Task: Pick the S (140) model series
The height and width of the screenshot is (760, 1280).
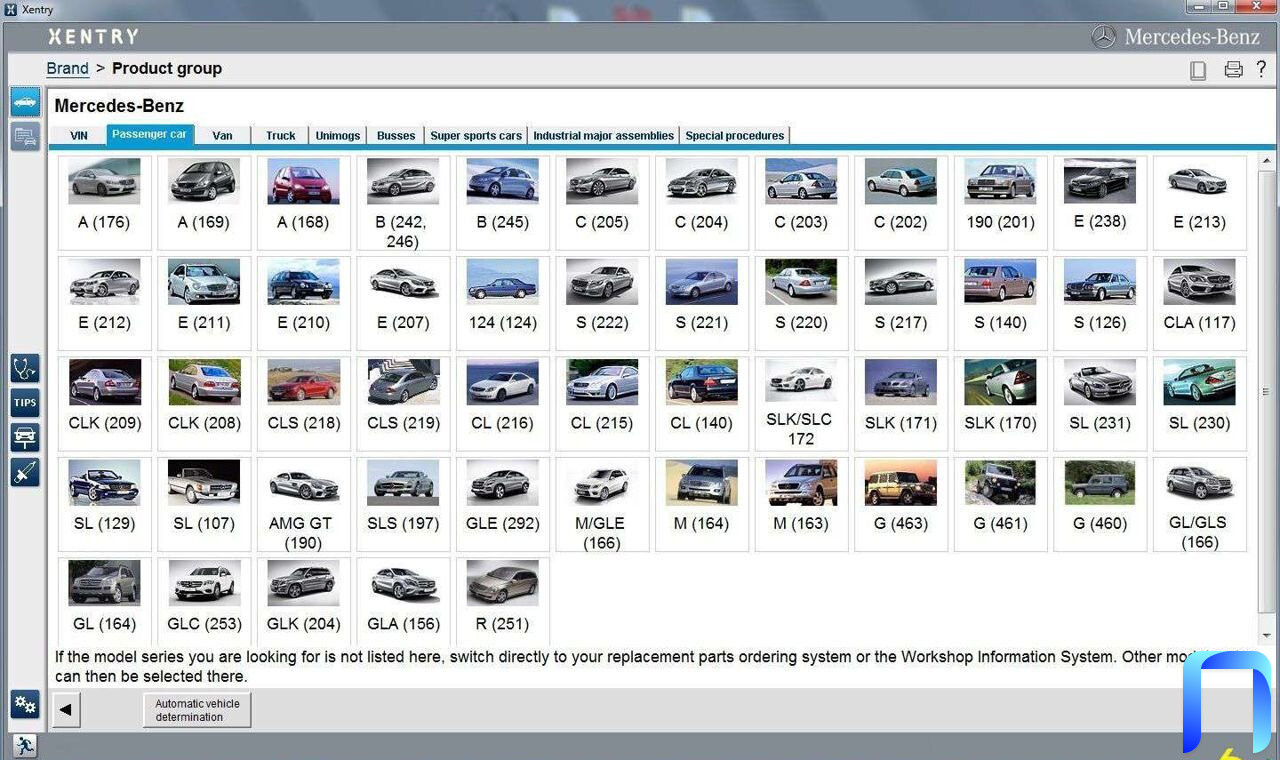Action: (1000, 303)
